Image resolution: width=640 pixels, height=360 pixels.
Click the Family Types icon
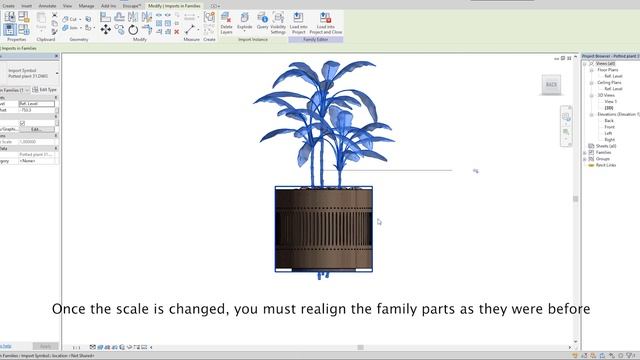click(x=24, y=29)
